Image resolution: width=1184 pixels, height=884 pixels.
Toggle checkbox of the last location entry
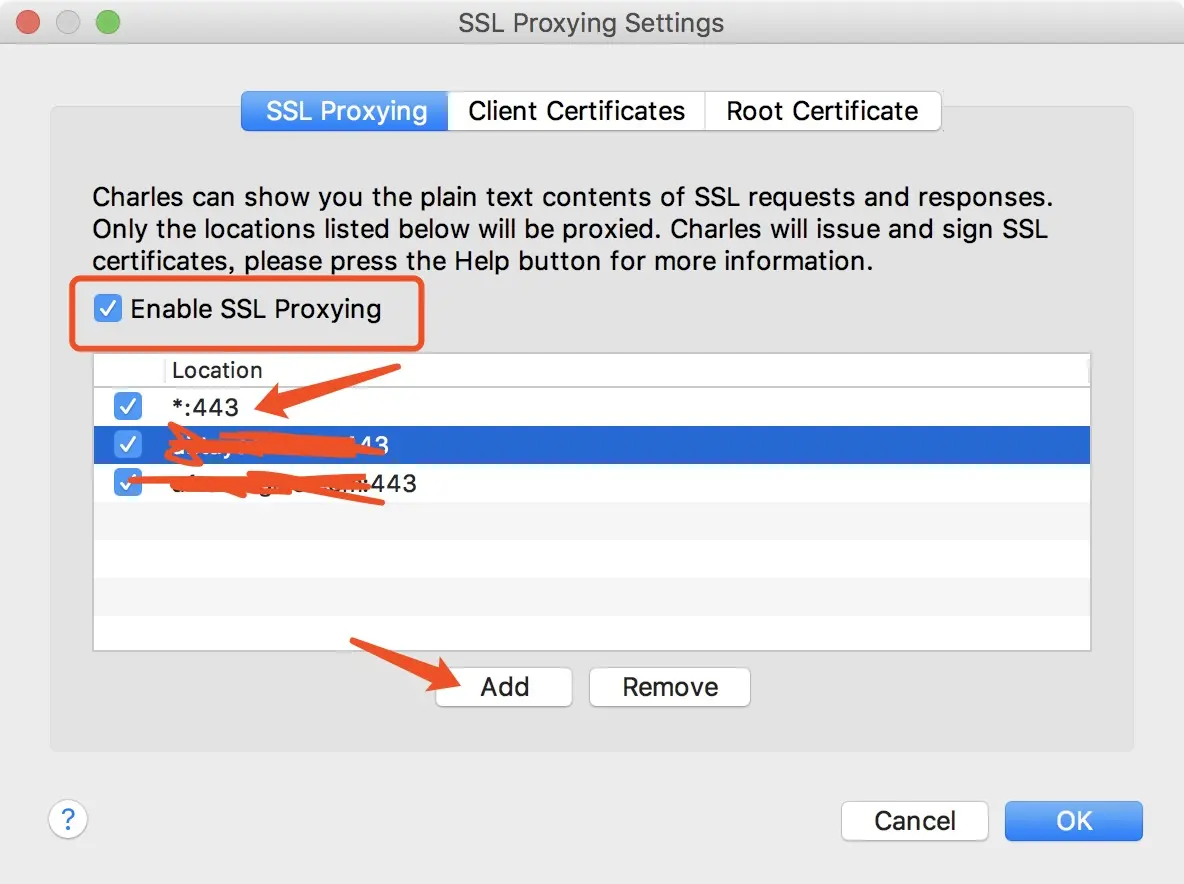(x=127, y=483)
